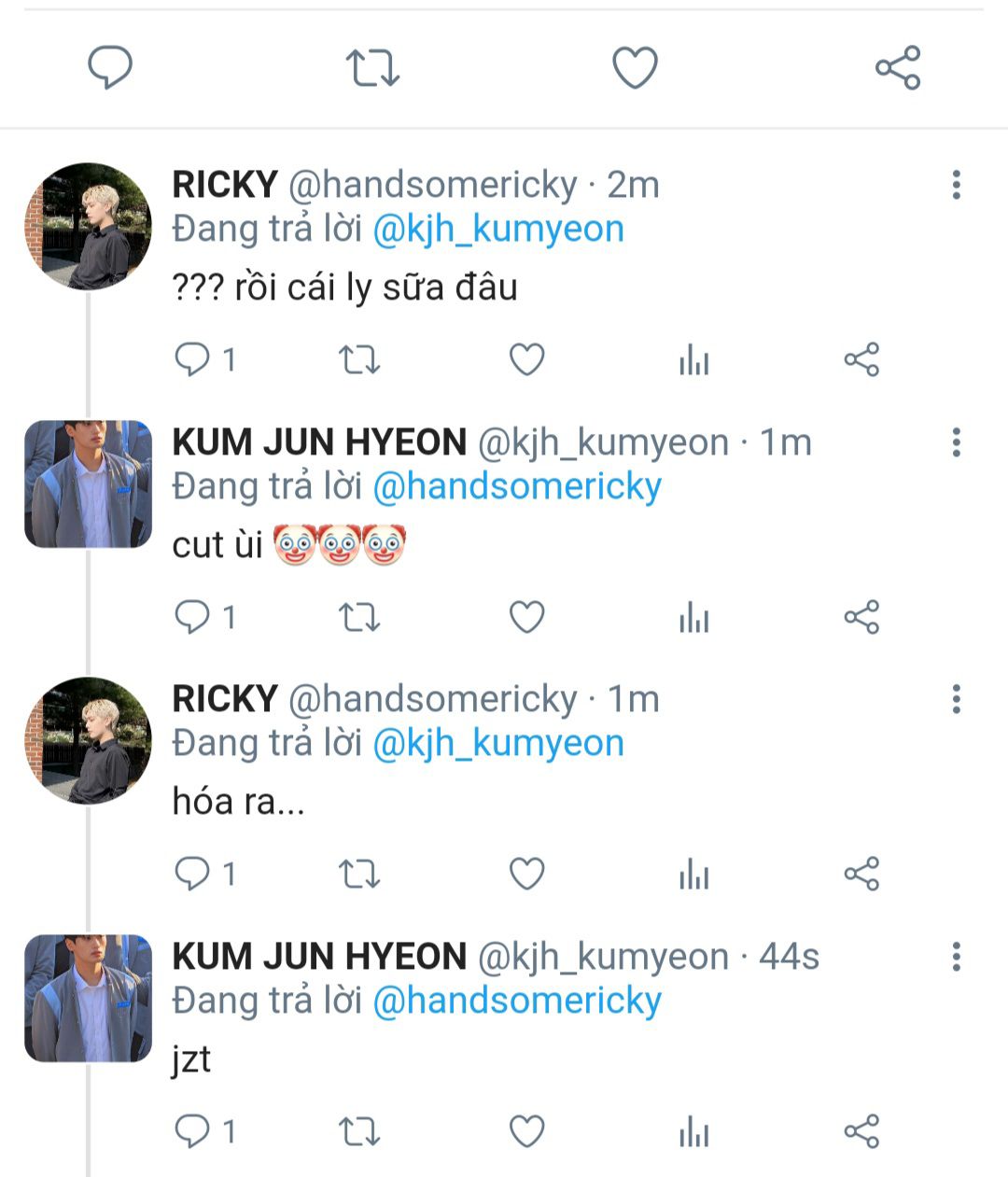The image size is (1008, 1177).
Task: Open the three-dot menu on the "jzt" reply
Action: click(956, 957)
